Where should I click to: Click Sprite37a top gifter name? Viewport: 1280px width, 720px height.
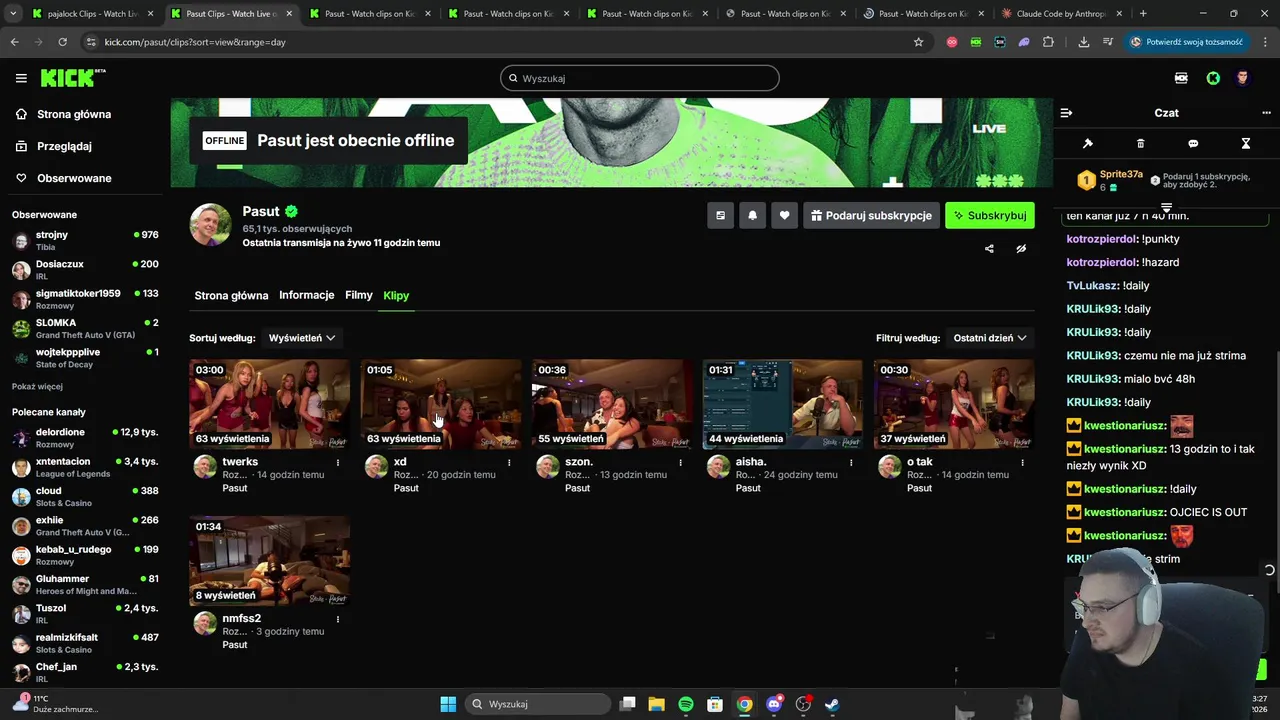click(1121, 174)
